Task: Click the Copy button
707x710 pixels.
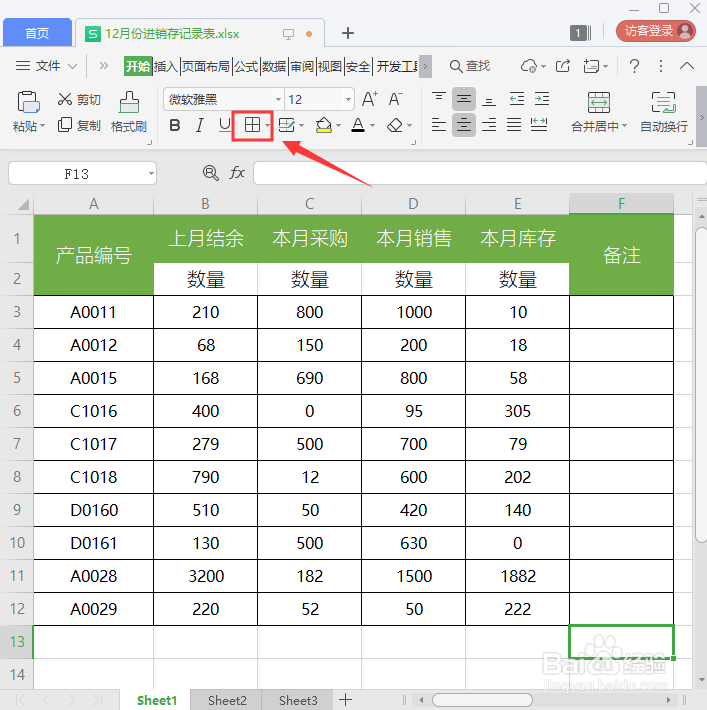Action: click(x=79, y=125)
